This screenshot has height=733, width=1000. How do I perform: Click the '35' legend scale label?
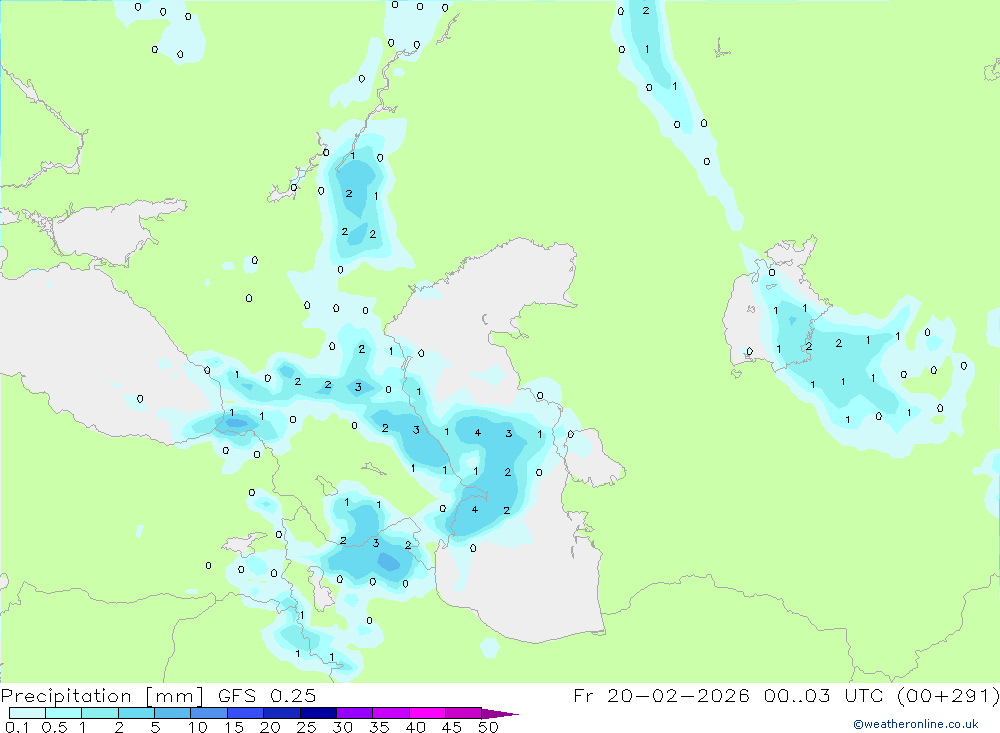tap(379, 727)
